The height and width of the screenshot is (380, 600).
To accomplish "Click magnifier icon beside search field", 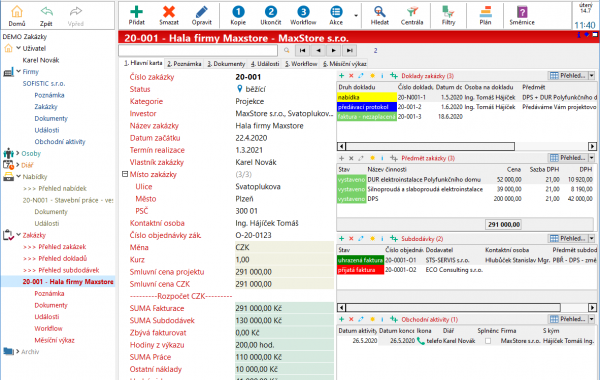I will [287, 50].
